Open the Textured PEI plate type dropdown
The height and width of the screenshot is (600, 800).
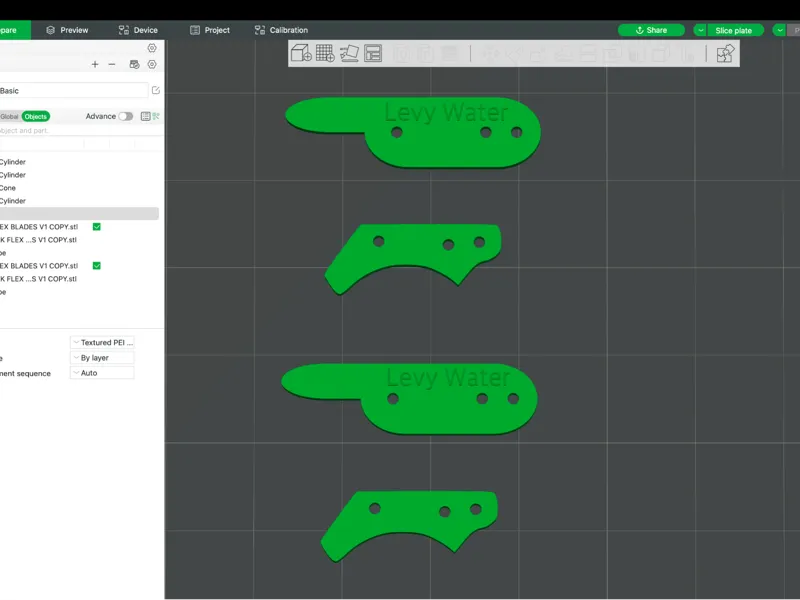click(x=102, y=342)
